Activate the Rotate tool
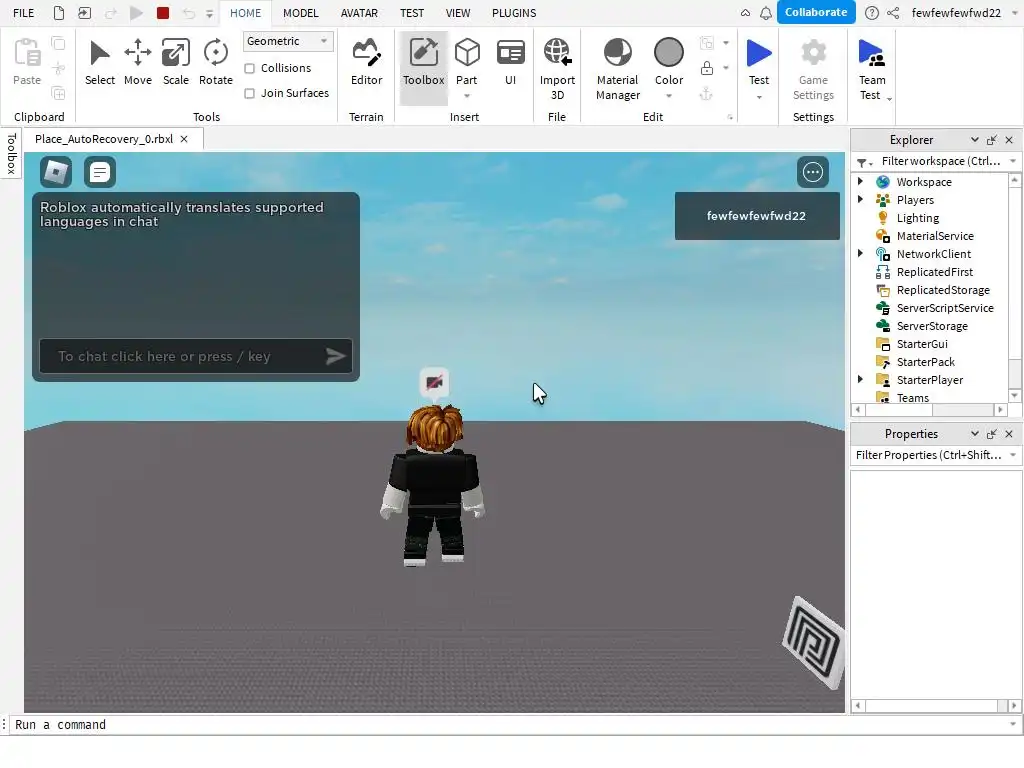Image resolution: width=1024 pixels, height=768 pixels. [216, 63]
